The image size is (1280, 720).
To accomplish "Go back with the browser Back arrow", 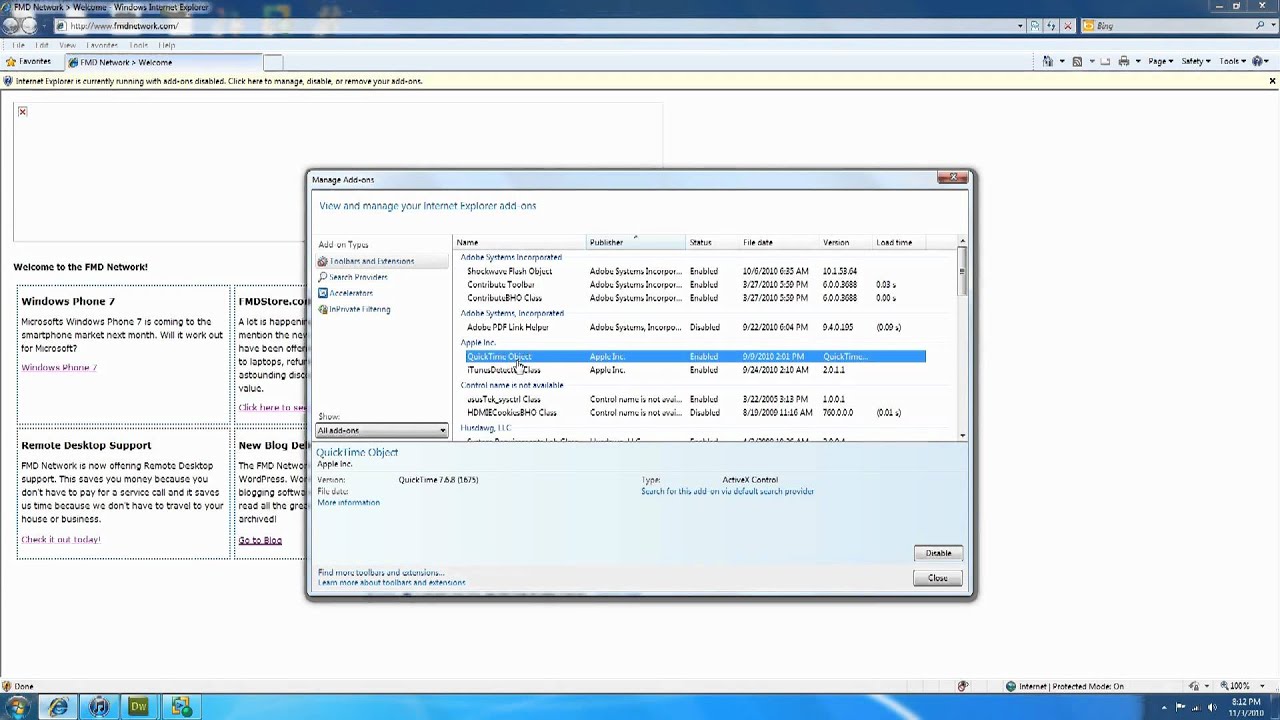I will pyautogui.click(x=11, y=25).
